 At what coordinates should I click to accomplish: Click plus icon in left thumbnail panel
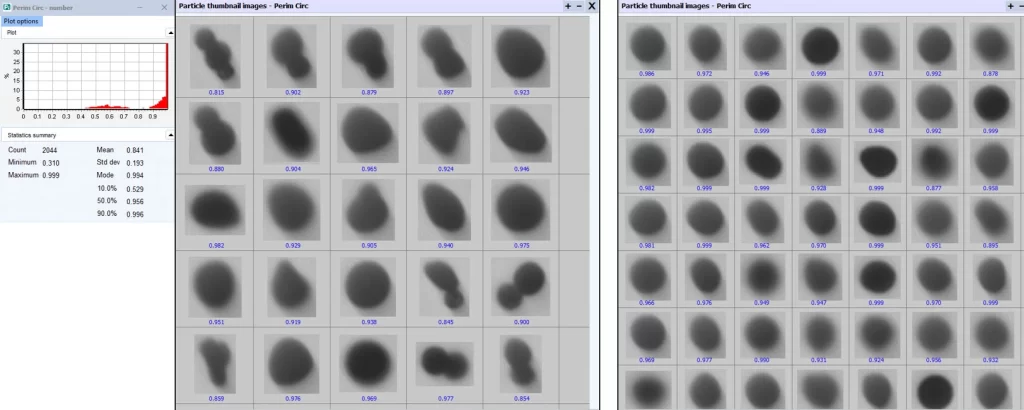pos(568,6)
